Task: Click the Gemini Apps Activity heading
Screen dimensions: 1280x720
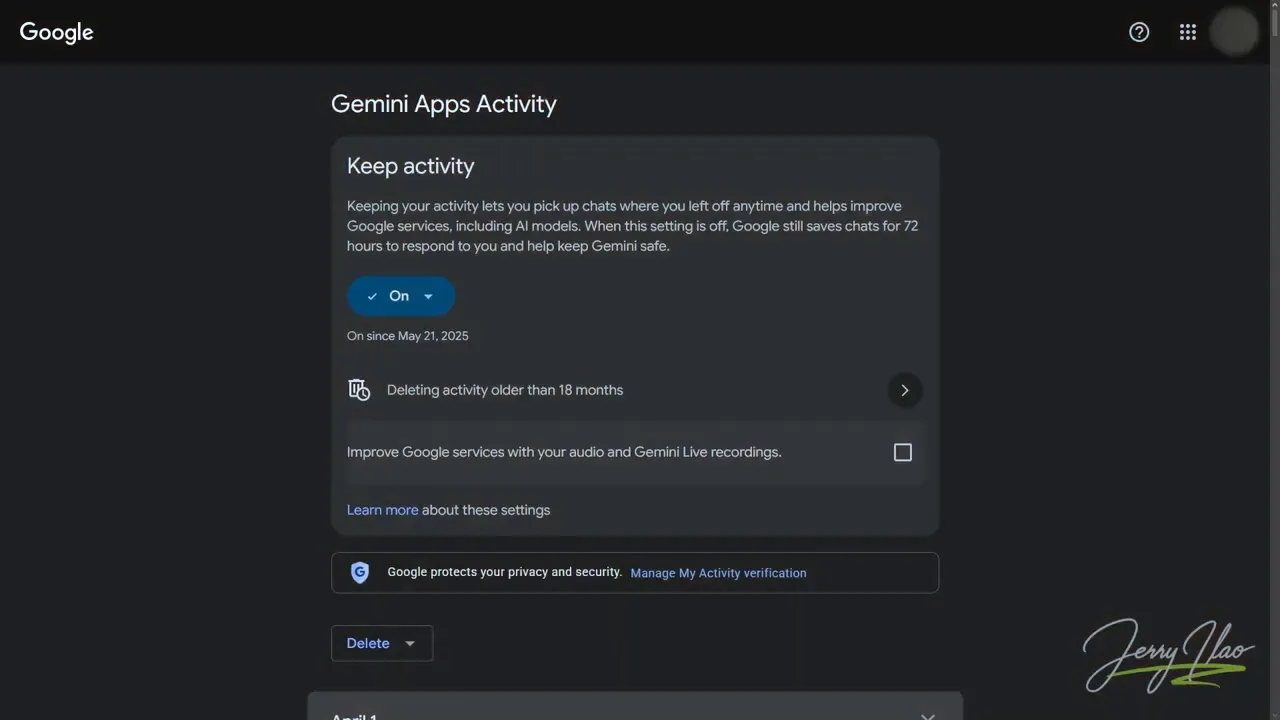Action: 444,104
